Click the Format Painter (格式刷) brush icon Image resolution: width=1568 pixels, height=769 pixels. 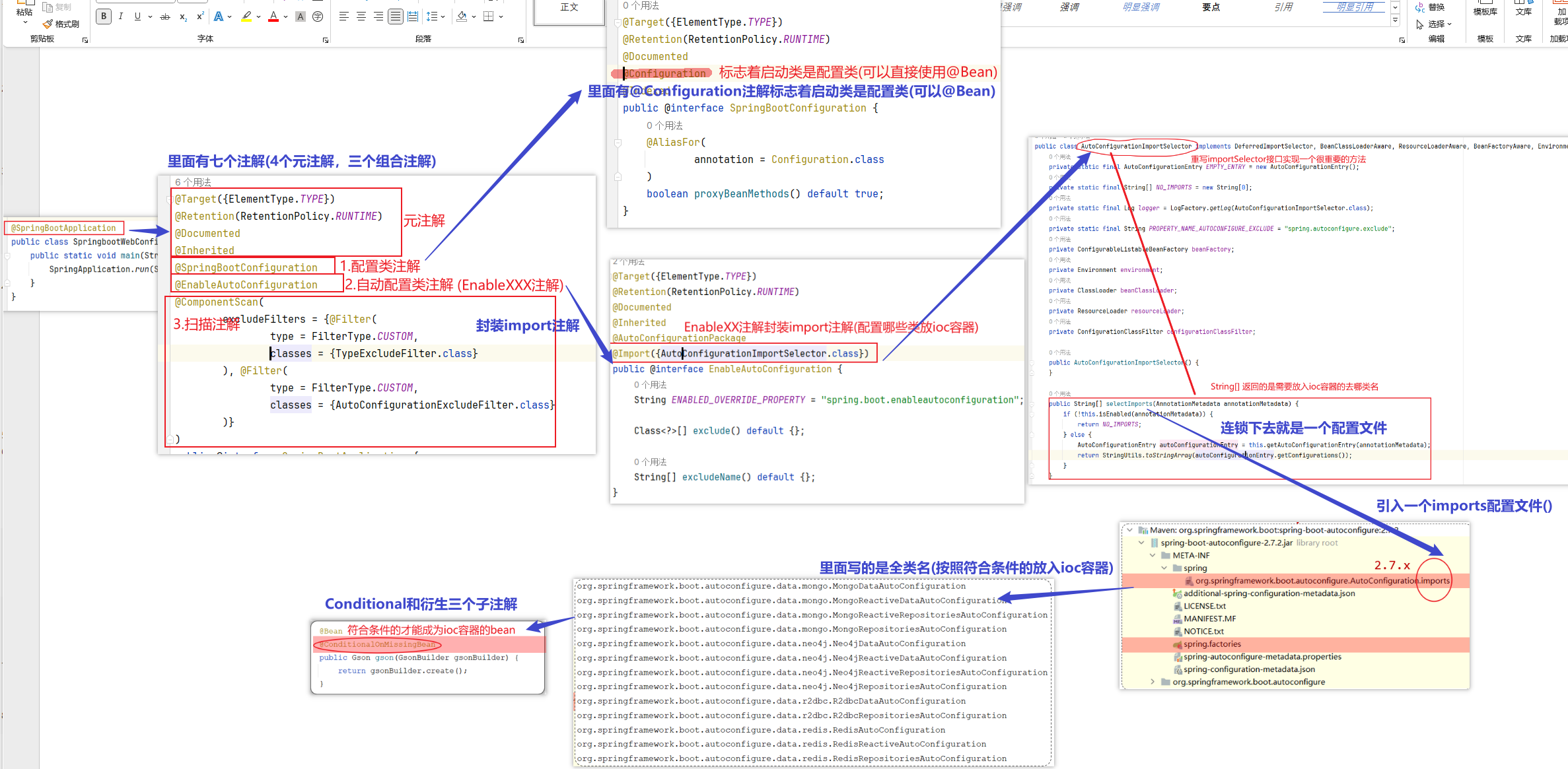pyautogui.click(x=48, y=24)
